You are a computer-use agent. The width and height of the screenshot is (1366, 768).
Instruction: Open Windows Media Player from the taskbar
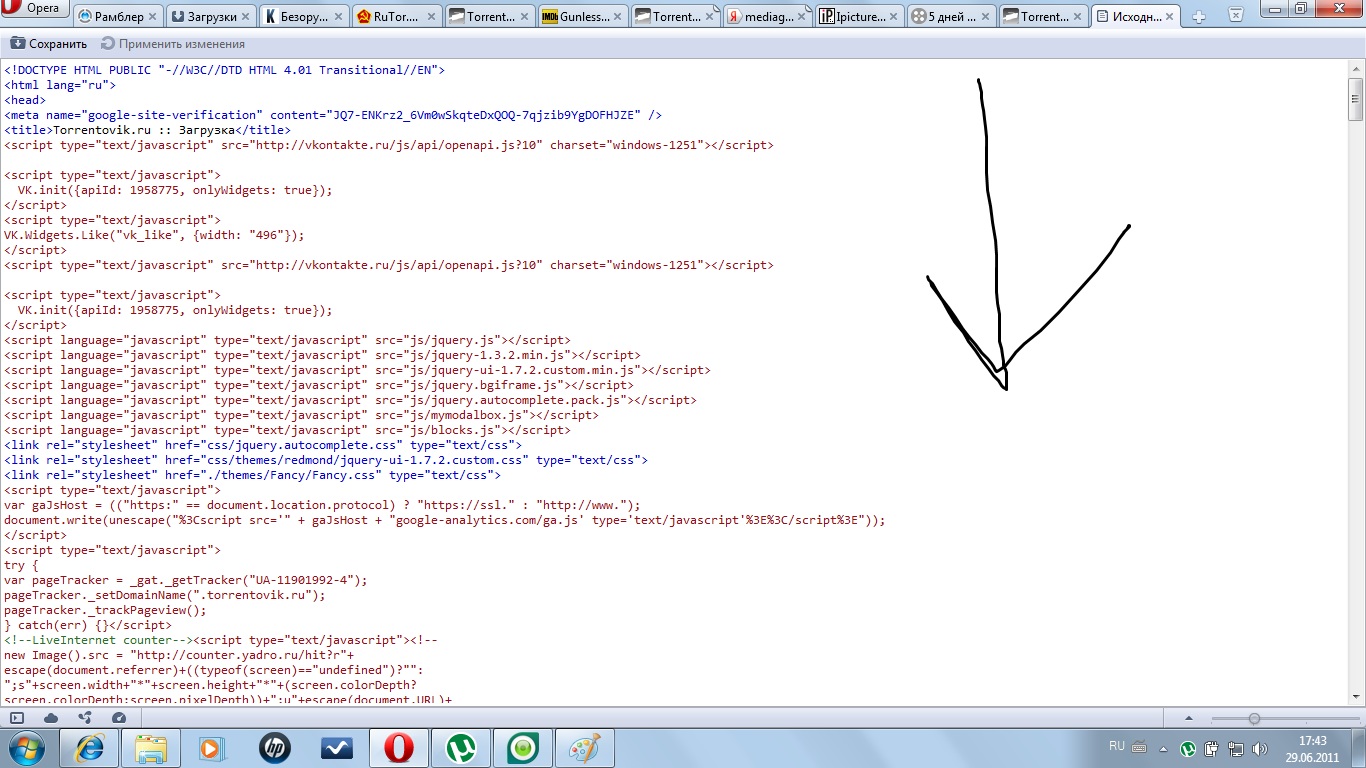212,748
